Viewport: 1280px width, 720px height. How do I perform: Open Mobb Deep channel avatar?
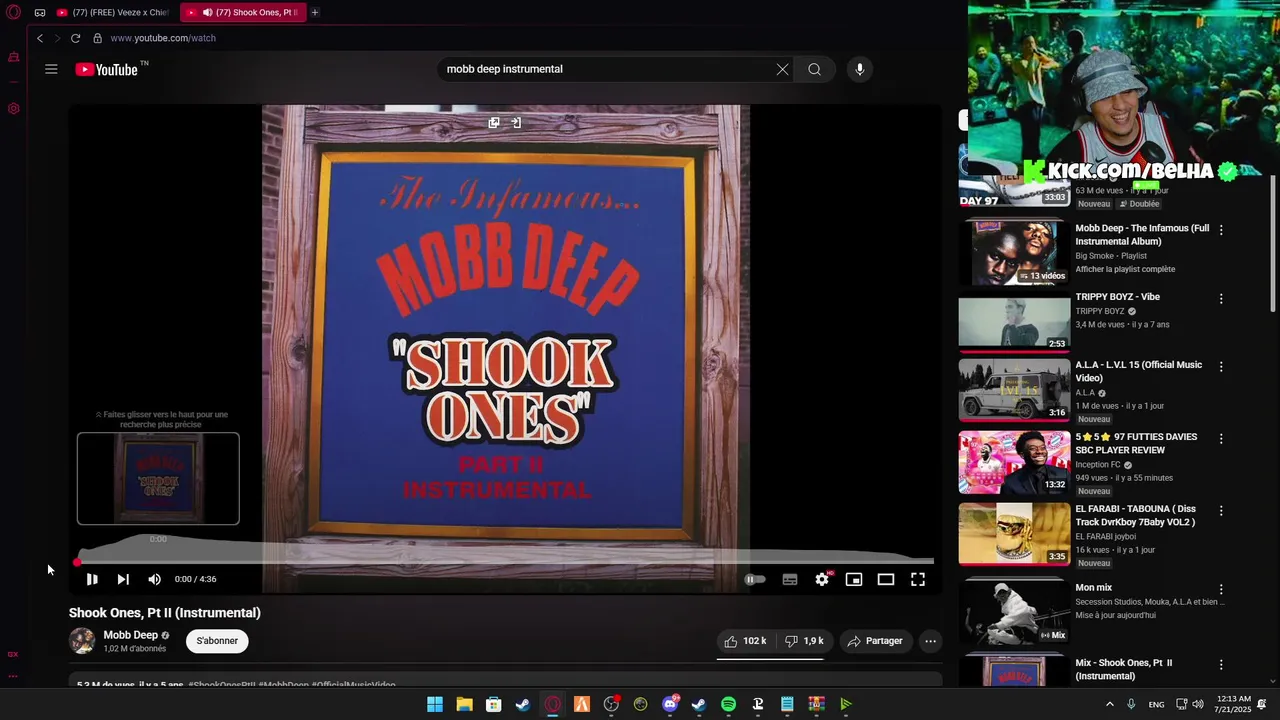click(82, 641)
